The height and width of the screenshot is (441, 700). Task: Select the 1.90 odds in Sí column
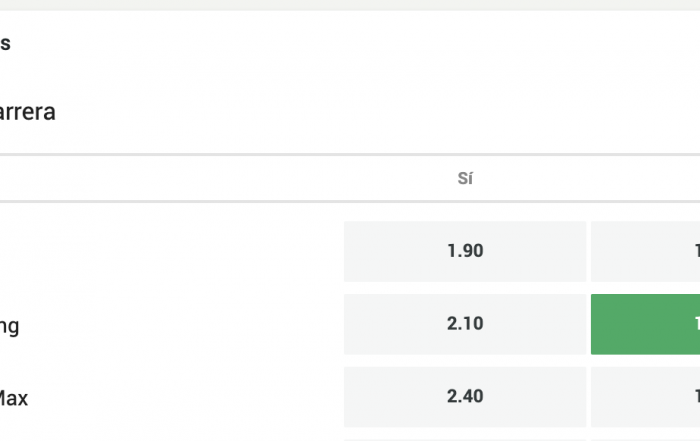pyautogui.click(x=465, y=251)
